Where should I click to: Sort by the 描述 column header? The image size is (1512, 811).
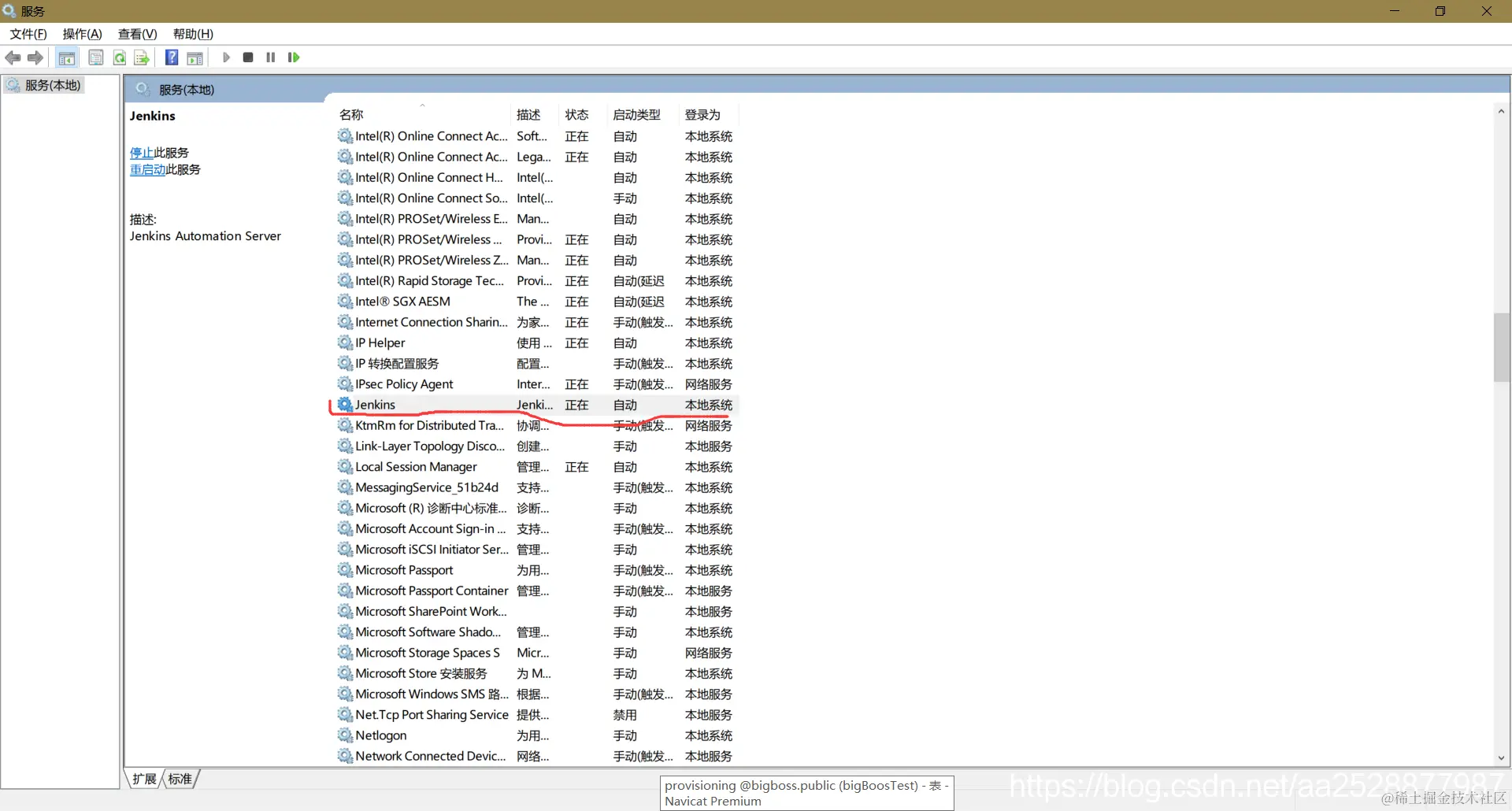pos(535,115)
